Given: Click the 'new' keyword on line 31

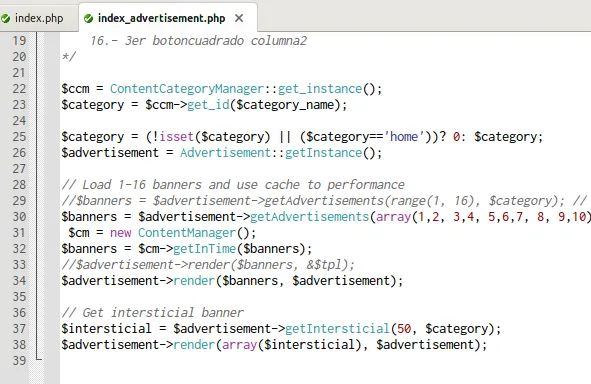Looking at the screenshot, I should (121, 233).
